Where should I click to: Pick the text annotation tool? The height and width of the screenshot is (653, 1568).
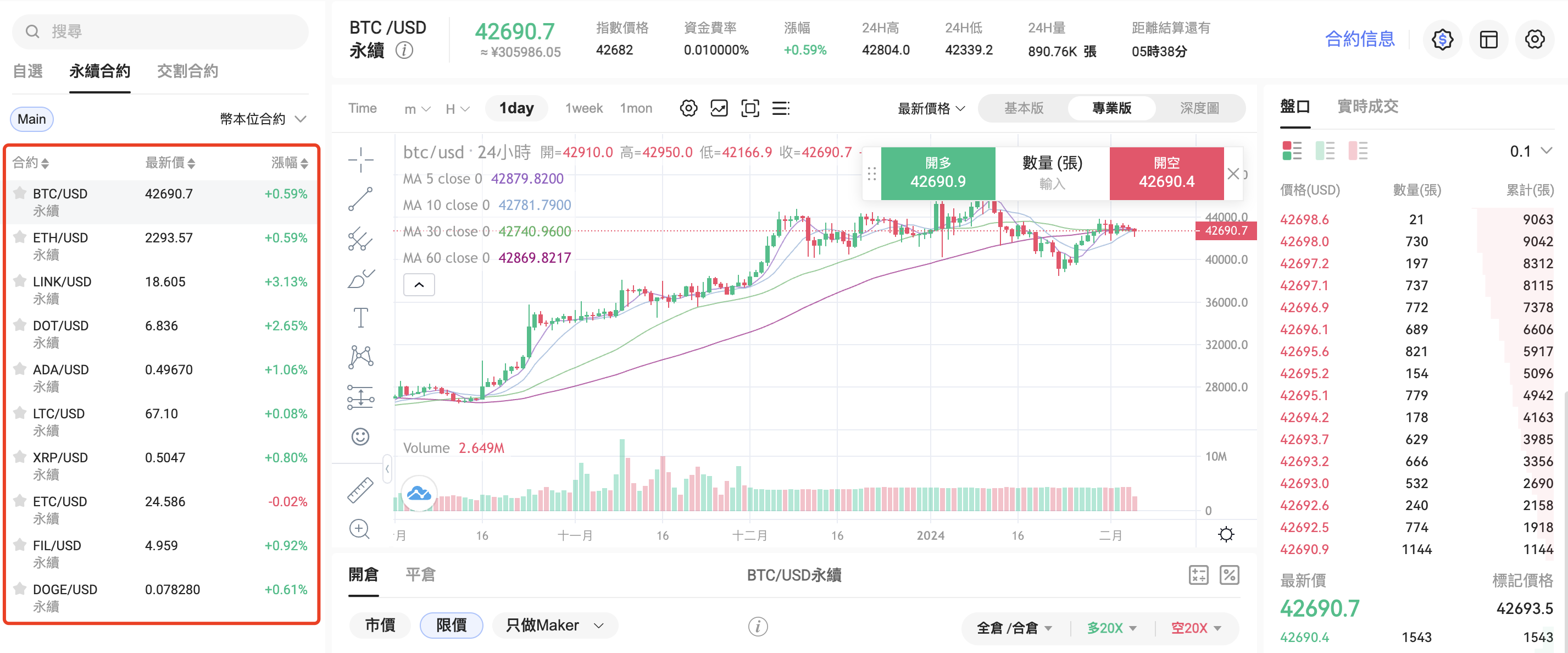tap(360, 317)
